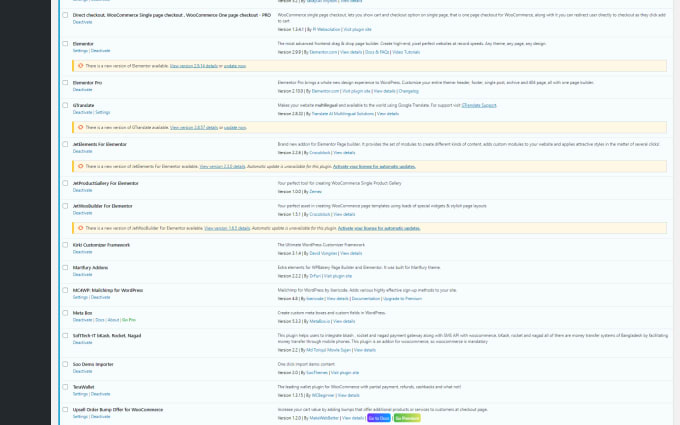Deactivate Kirki Customizer Framework
Screen dimensions: 680x425
coord(82,252)
